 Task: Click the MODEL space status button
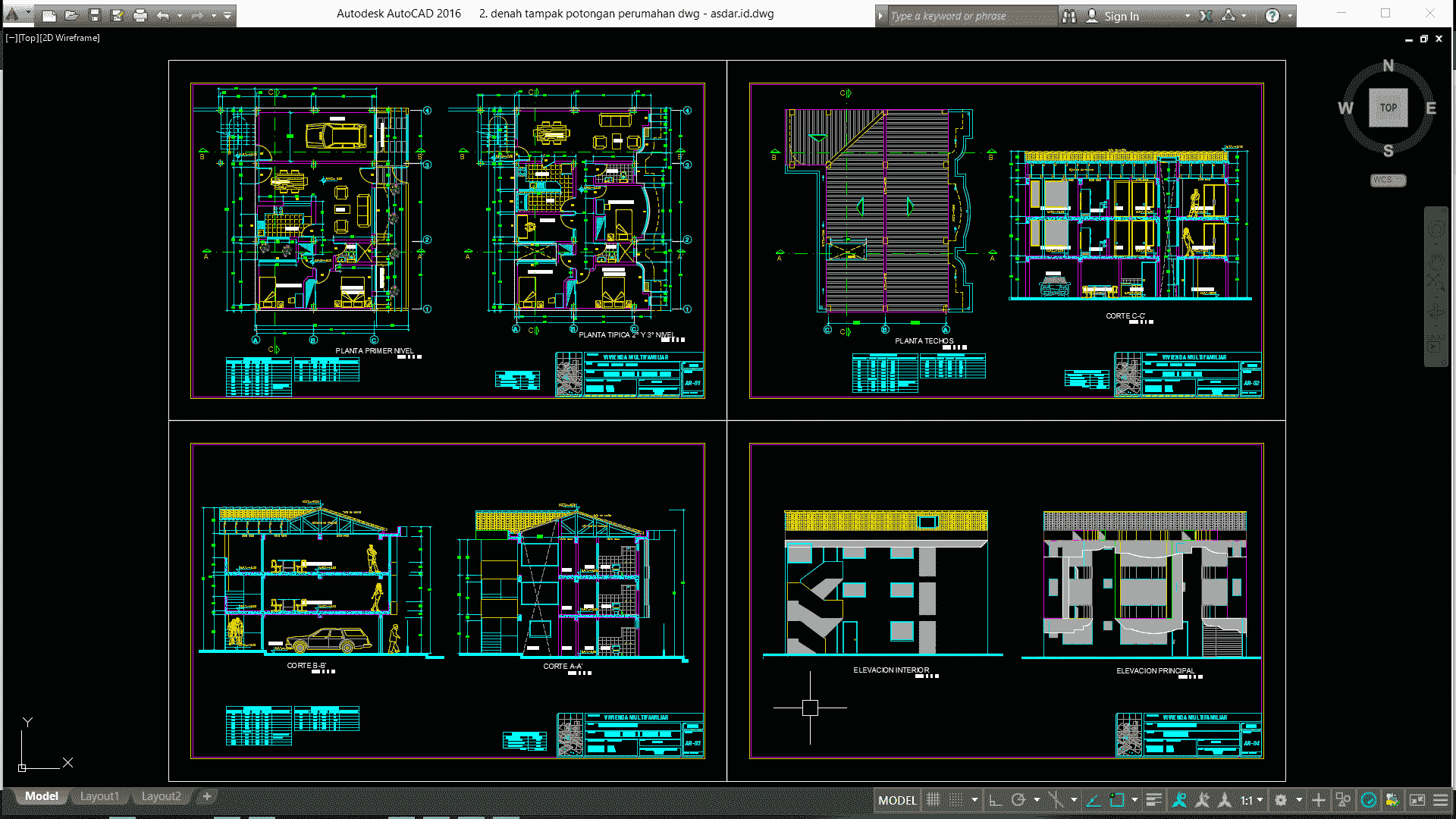tap(897, 800)
